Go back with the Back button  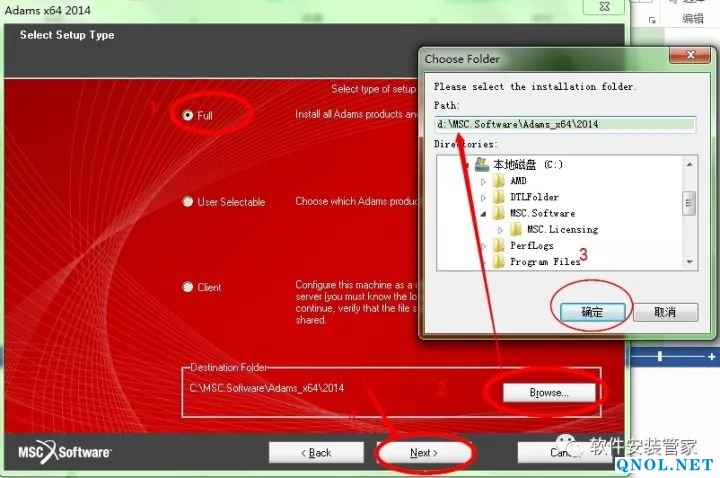pyautogui.click(x=315, y=452)
